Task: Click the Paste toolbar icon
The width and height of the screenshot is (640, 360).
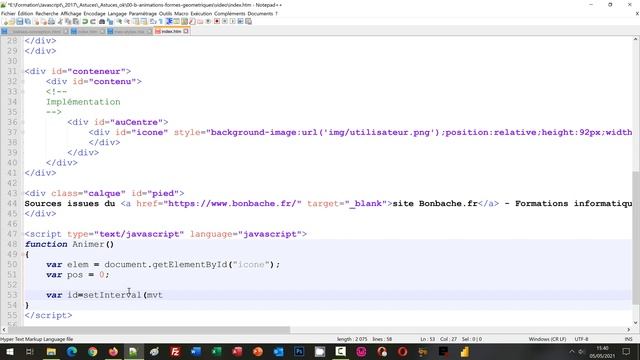Action: click(x=76, y=21)
